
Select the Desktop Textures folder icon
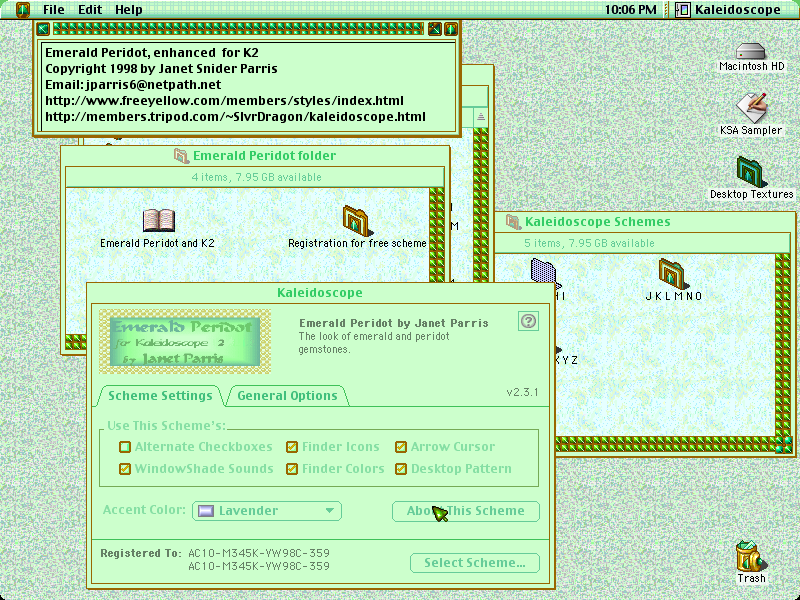pos(751,171)
